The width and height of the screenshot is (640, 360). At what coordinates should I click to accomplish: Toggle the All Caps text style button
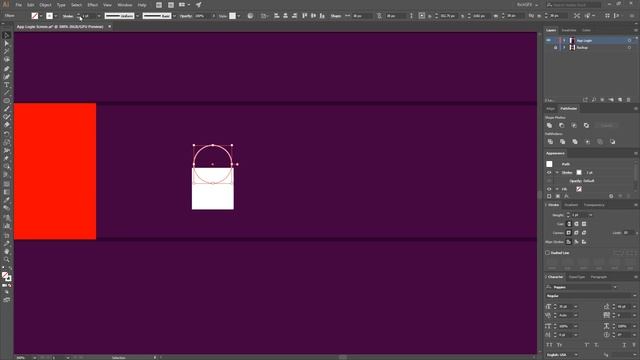click(549, 345)
